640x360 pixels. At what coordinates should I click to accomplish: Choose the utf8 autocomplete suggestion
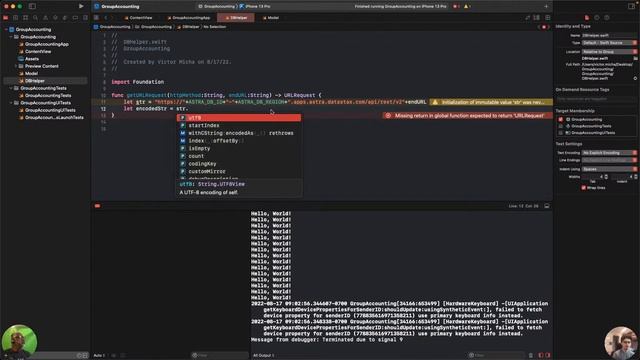[x=239, y=118]
